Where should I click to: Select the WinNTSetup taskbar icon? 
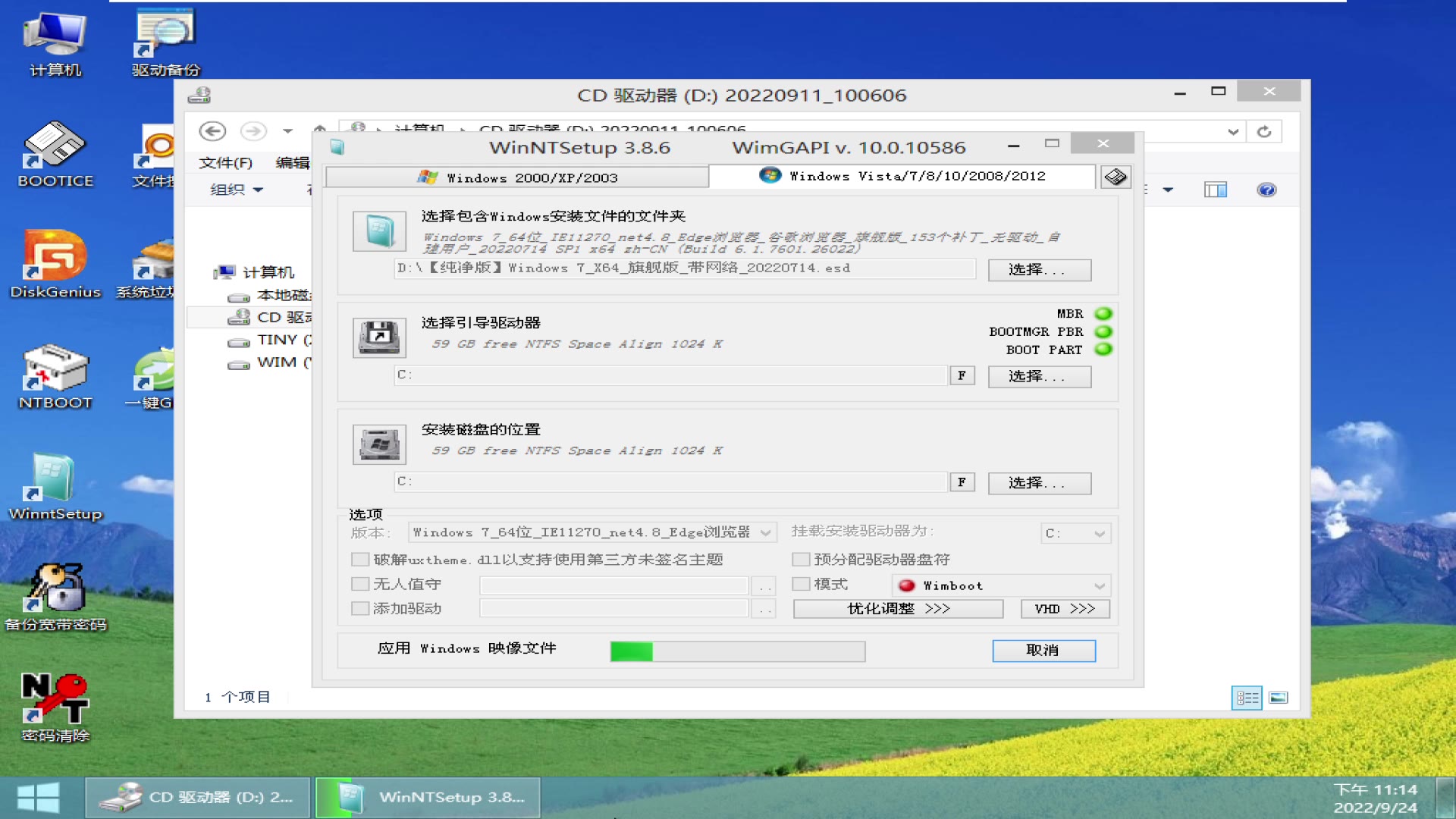click(427, 797)
